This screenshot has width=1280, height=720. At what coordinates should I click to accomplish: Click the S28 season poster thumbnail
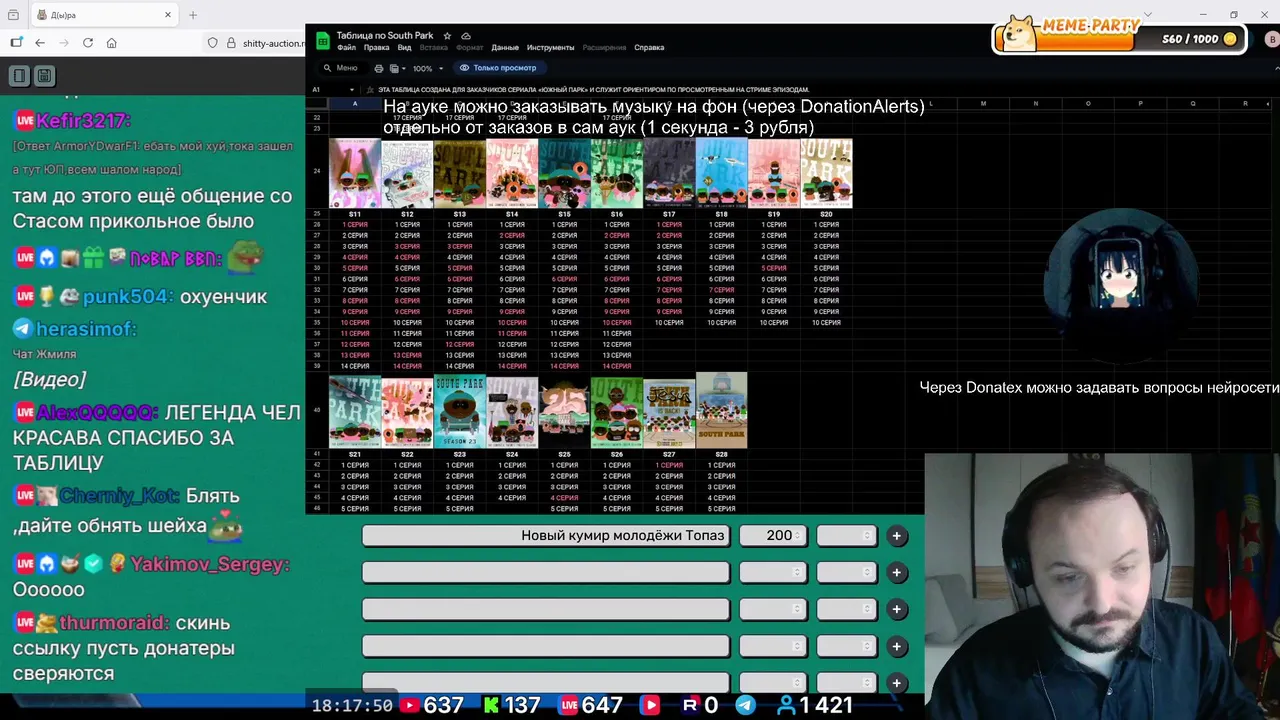(721, 410)
